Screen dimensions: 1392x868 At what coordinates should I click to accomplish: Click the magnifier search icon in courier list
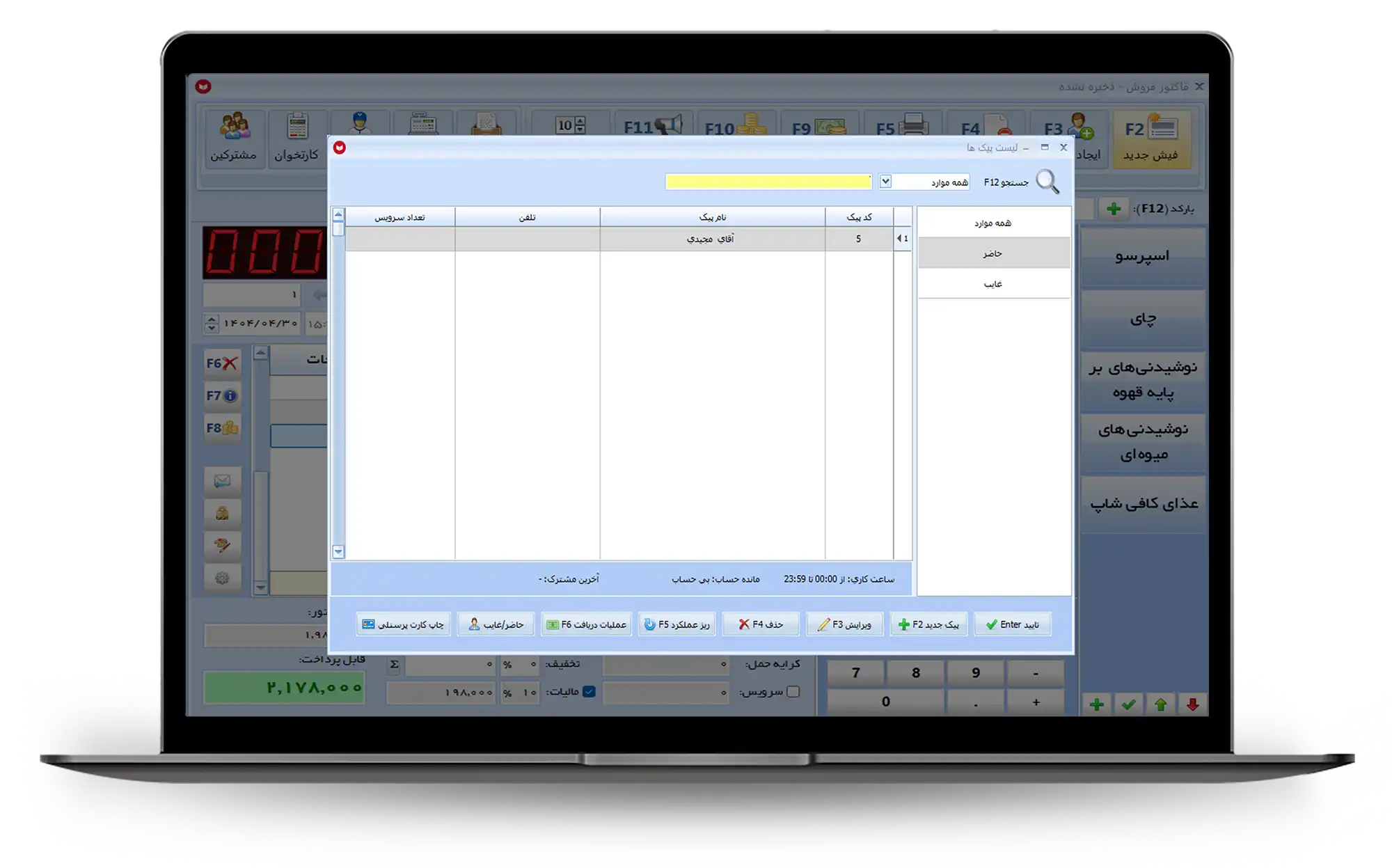click(1047, 182)
